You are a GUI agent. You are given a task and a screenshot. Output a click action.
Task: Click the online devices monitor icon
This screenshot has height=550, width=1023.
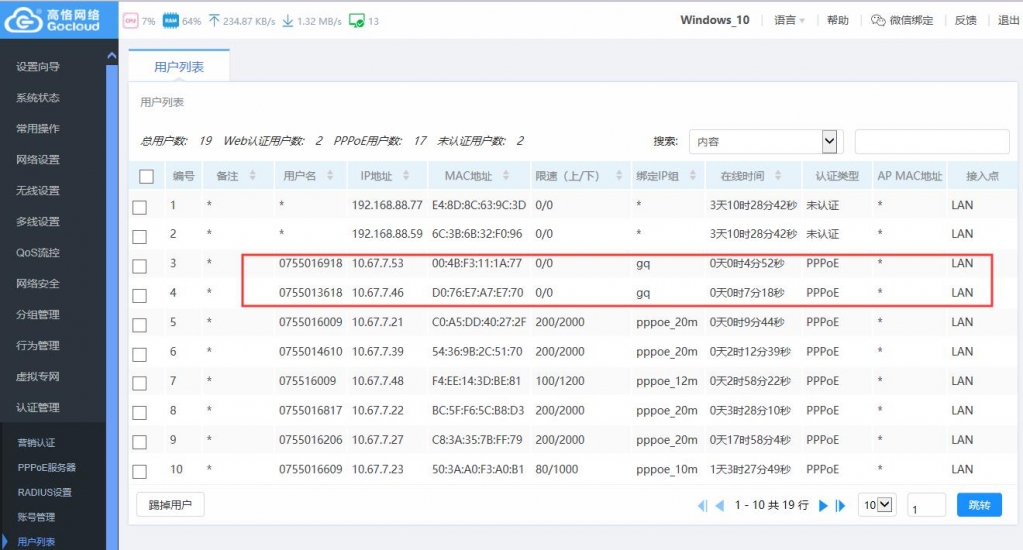pyautogui.click(x=357, y=21)
